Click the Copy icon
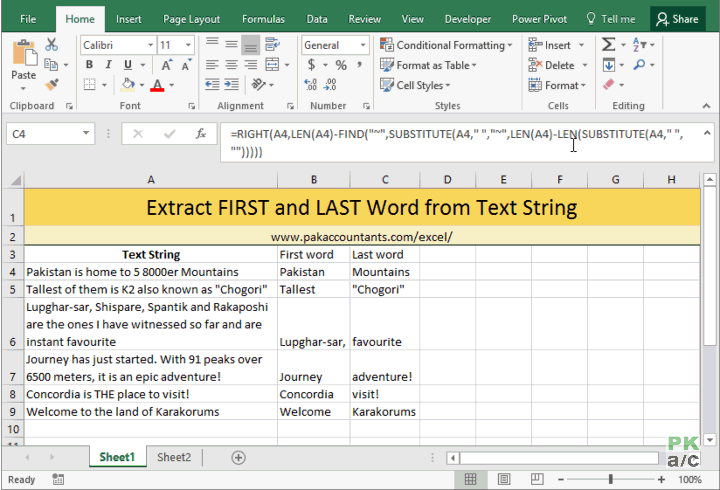The height and width of the screenshot is (490, 720). pos(51,65)
